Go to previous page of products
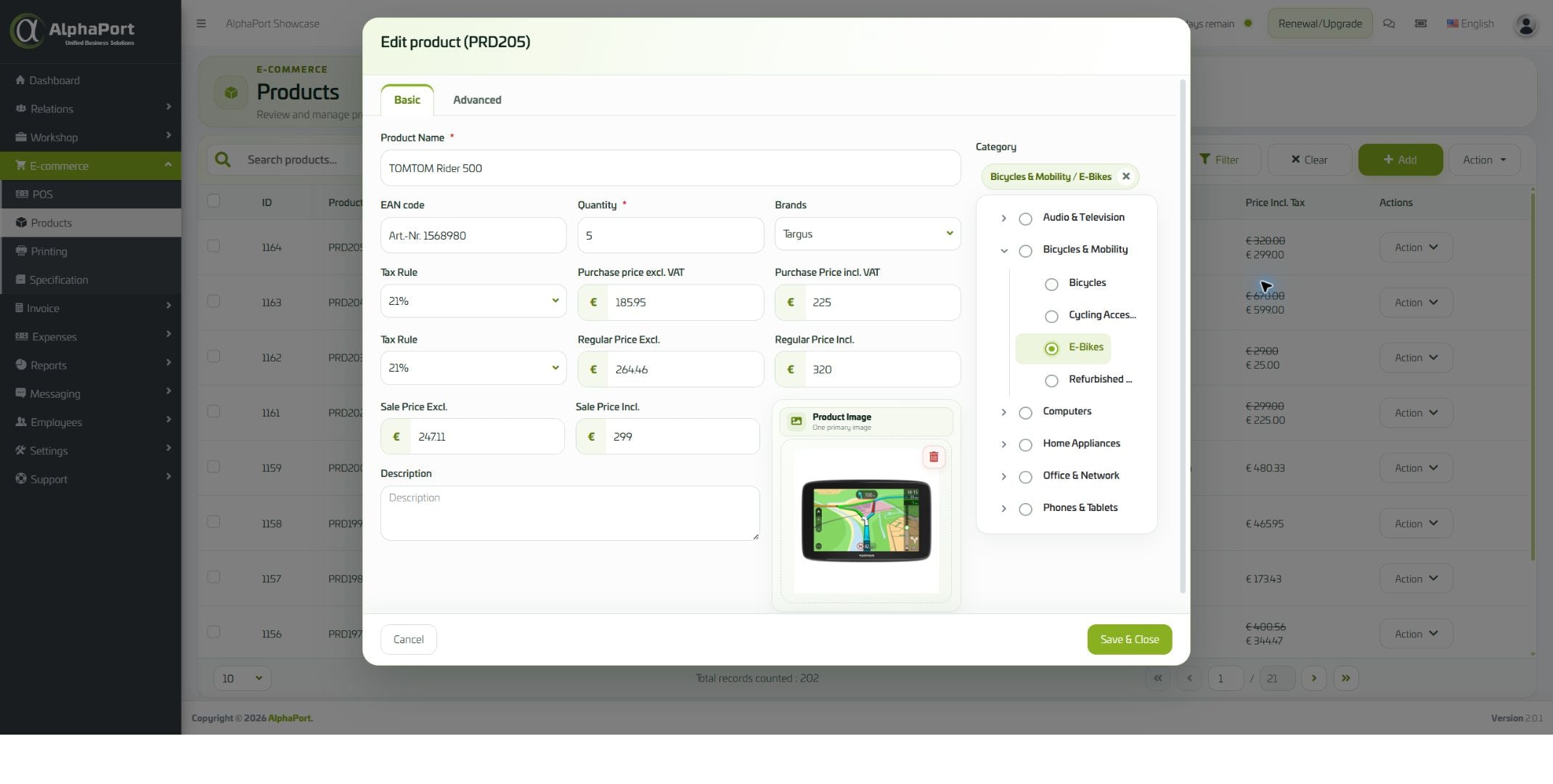 [x=1189, y=678]
